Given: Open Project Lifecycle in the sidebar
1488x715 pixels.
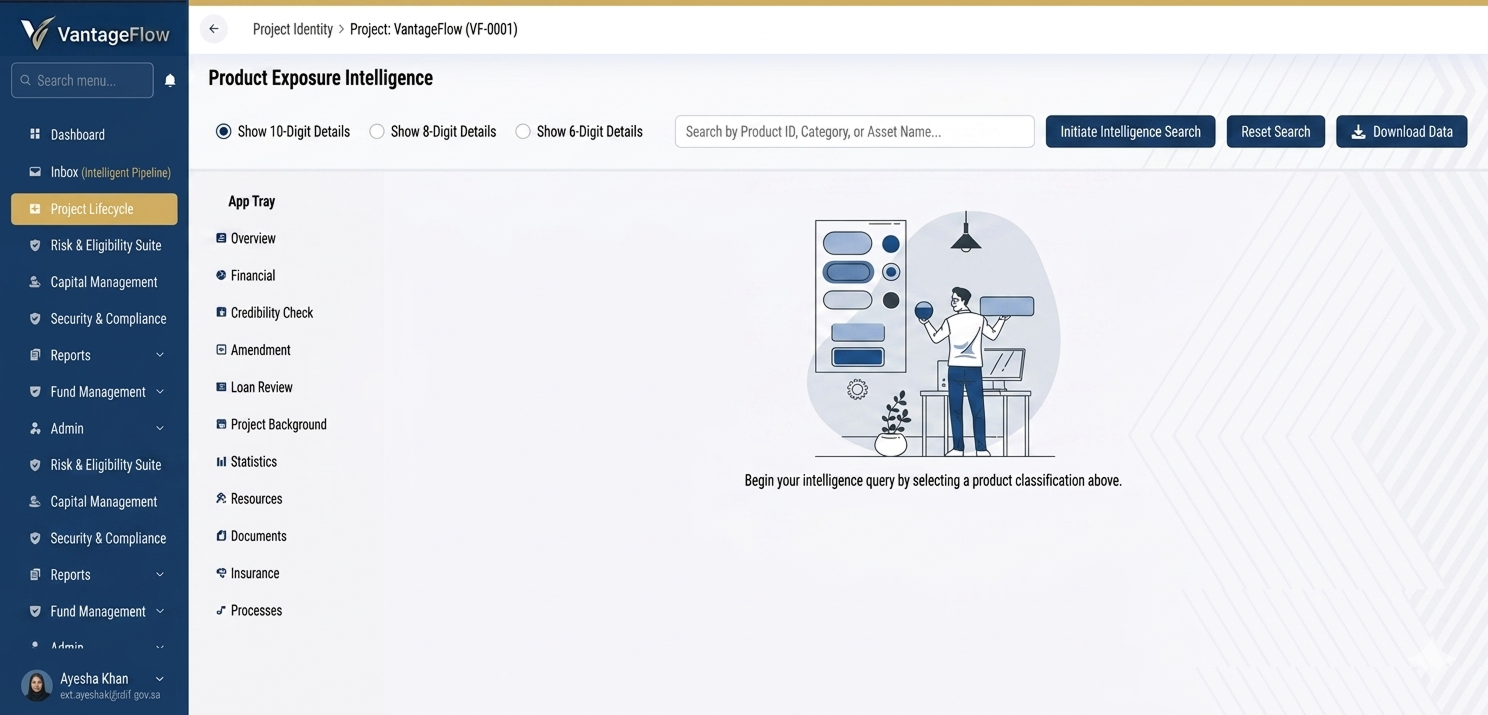Looking at the screenshot, I should point(94,209).
